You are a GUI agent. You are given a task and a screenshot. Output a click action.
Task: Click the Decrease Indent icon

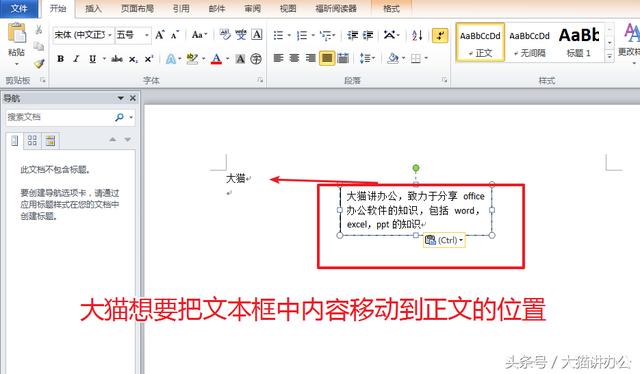[352, 35]
